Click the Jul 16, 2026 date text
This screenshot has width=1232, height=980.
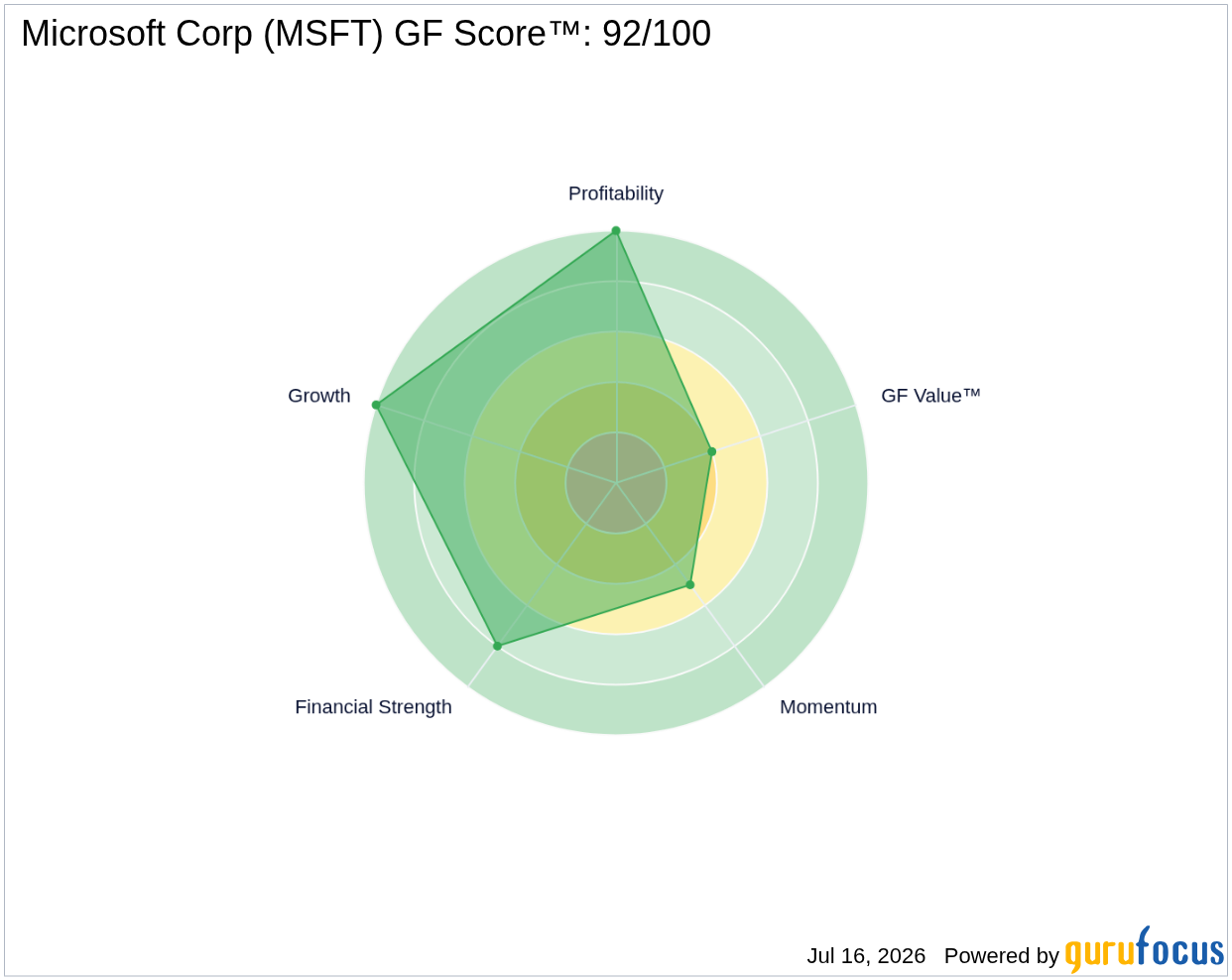point(866,956)
